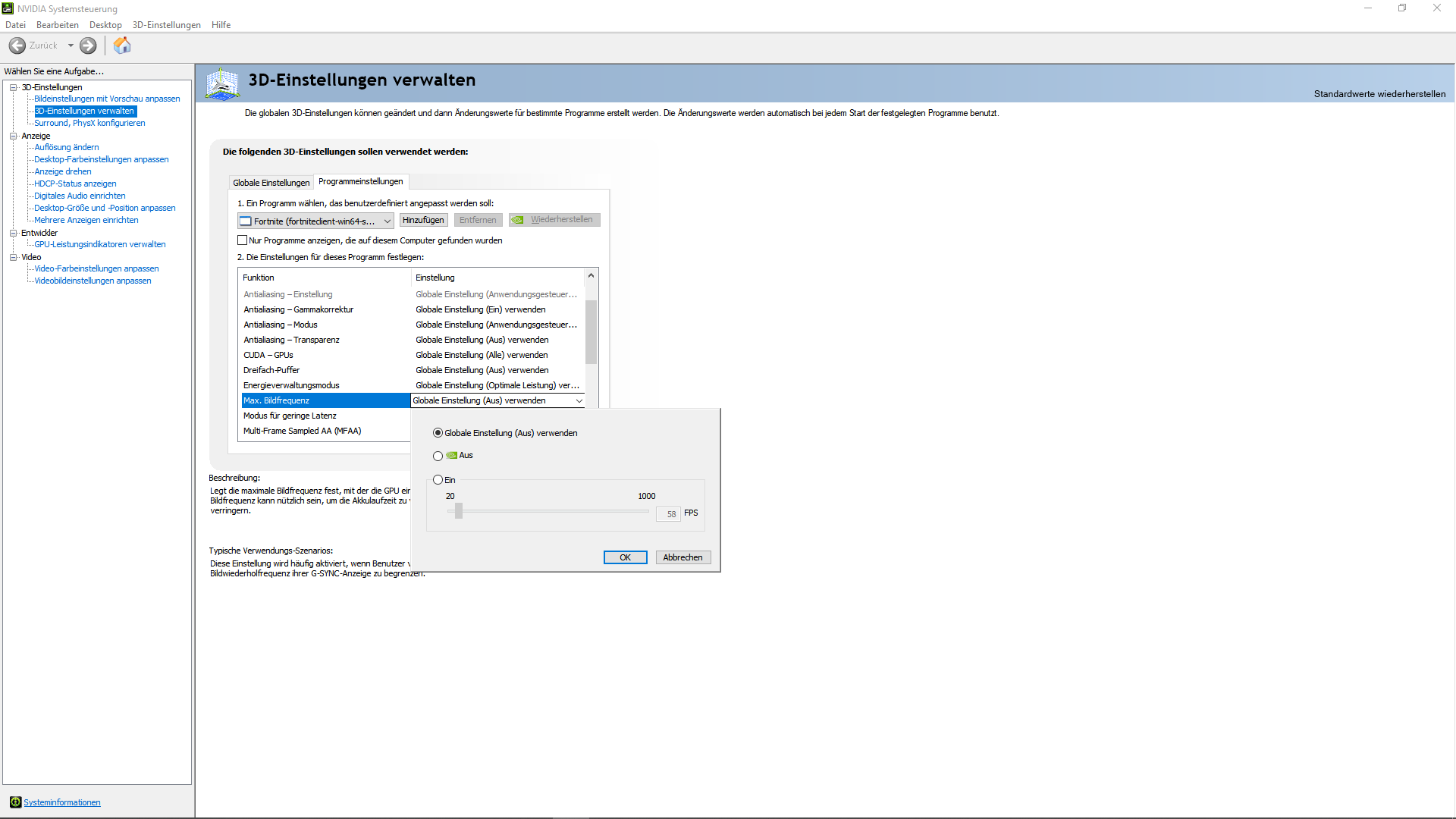Open the Max. Bildfrequenz setting dropdown arrow
The height and width of the screenshot is (819, 1456).
(579, 400)
